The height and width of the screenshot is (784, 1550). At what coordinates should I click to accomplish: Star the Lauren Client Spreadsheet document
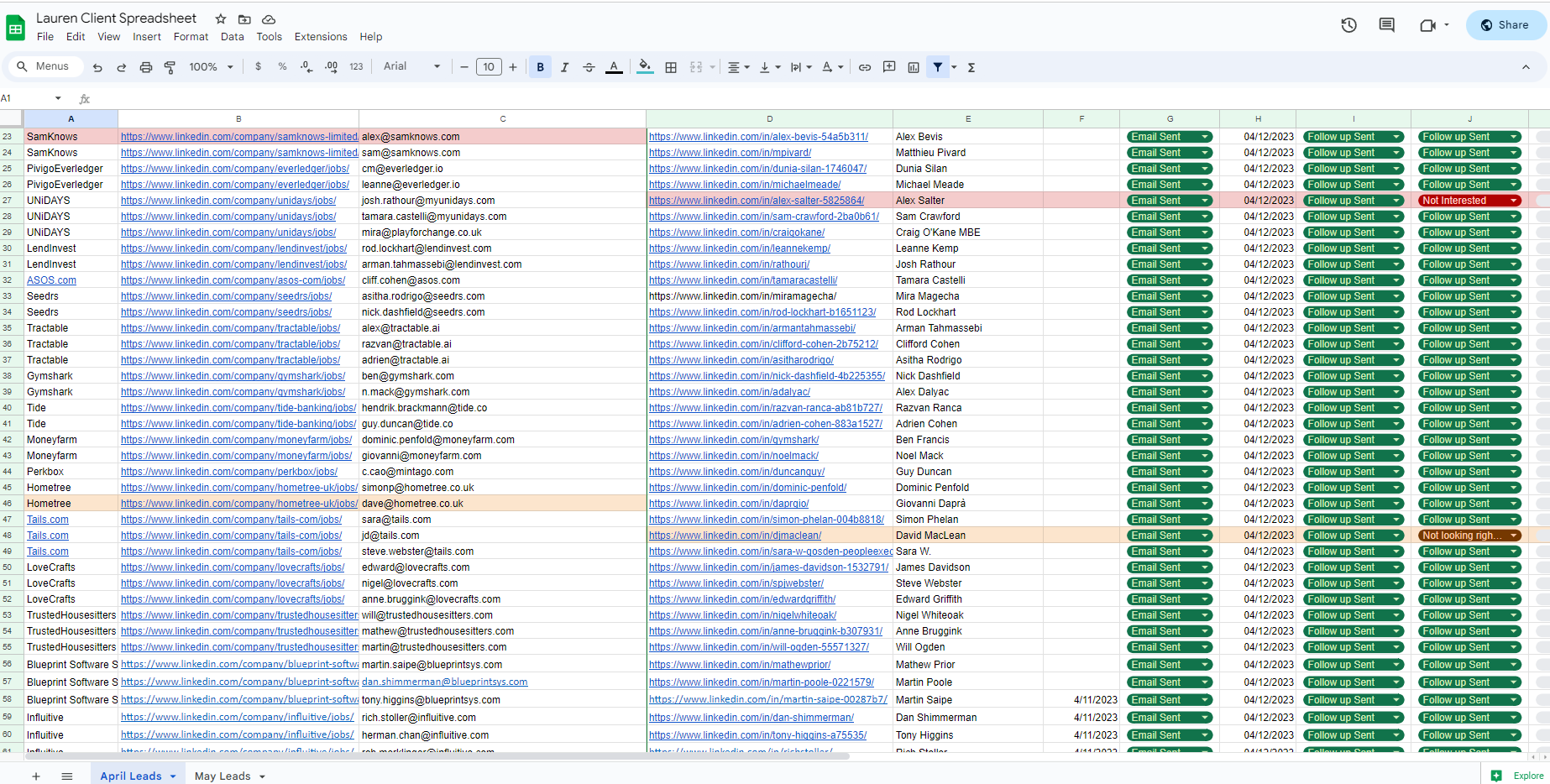click(221, 18)
